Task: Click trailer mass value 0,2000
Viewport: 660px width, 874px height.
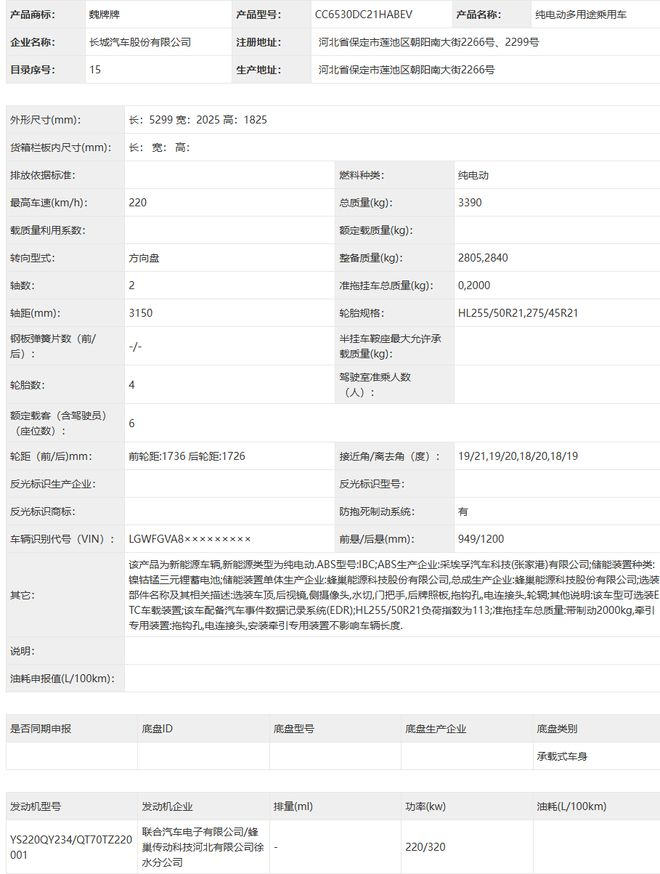Action: point(474,285)
